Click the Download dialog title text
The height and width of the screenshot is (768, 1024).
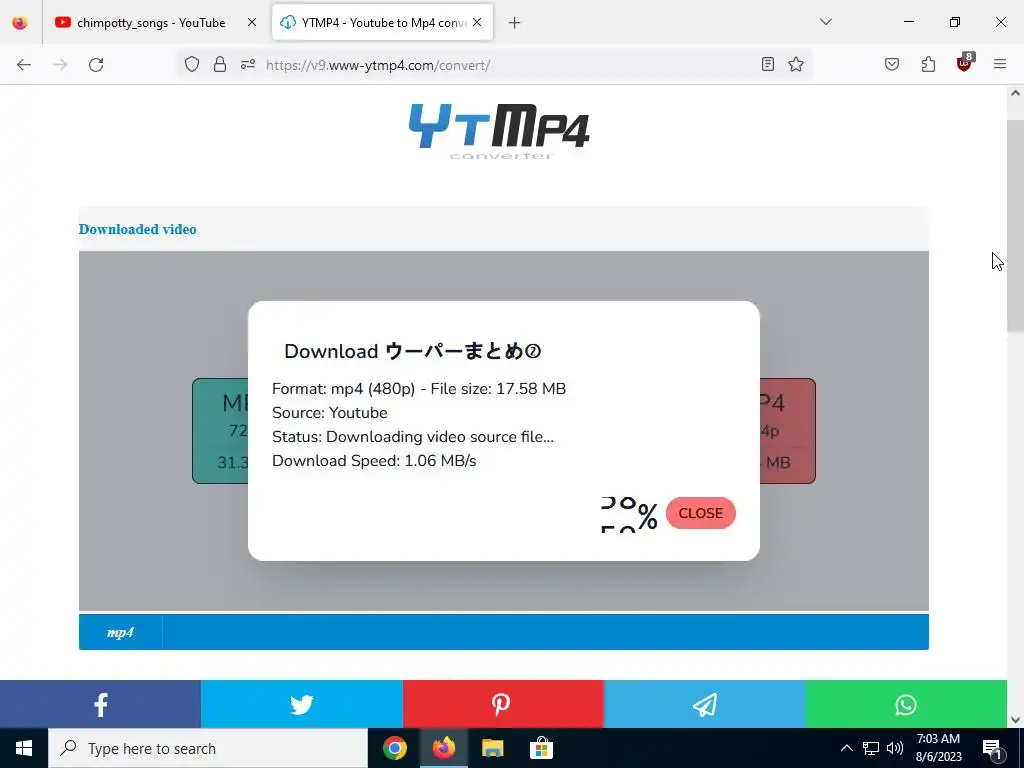413,351
